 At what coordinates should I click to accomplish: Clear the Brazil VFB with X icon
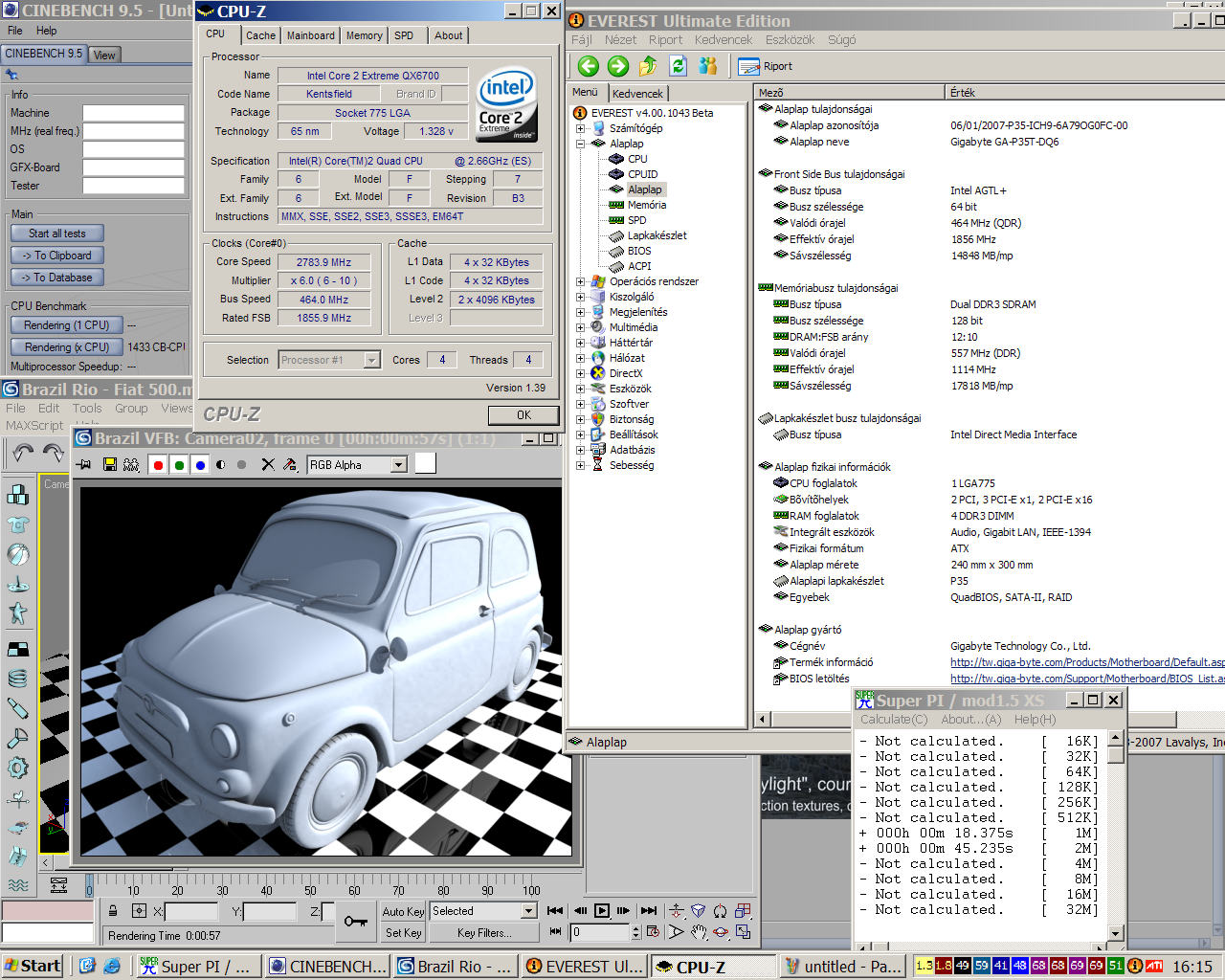268,465
